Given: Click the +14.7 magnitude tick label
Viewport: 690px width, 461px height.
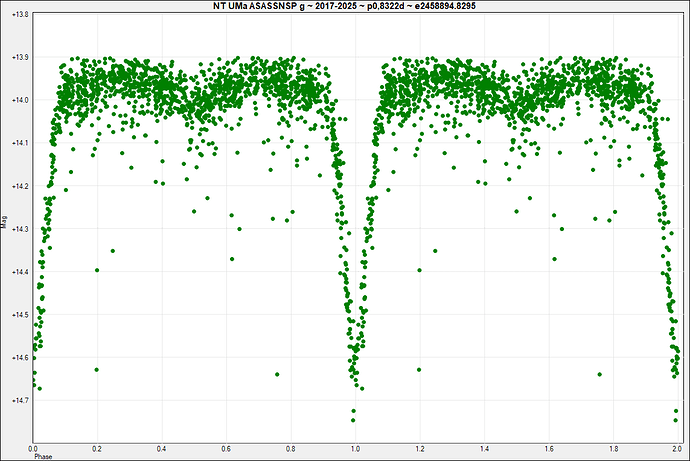Looking at the screenshot, I should (x=20, y=401).
